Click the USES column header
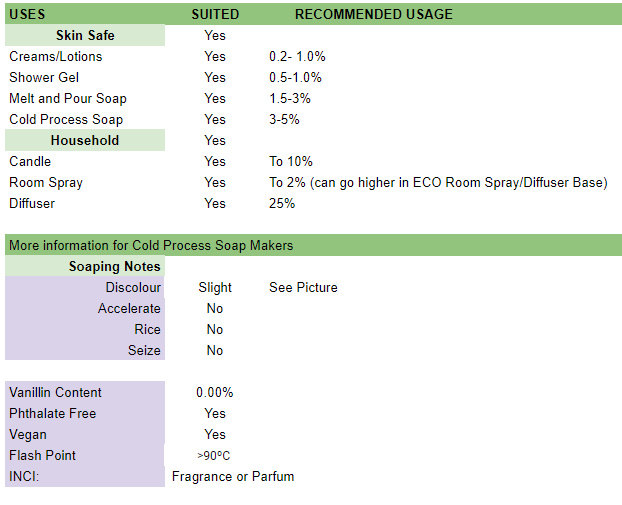Viewport: 622px width, 505px height. coord(28,14)
